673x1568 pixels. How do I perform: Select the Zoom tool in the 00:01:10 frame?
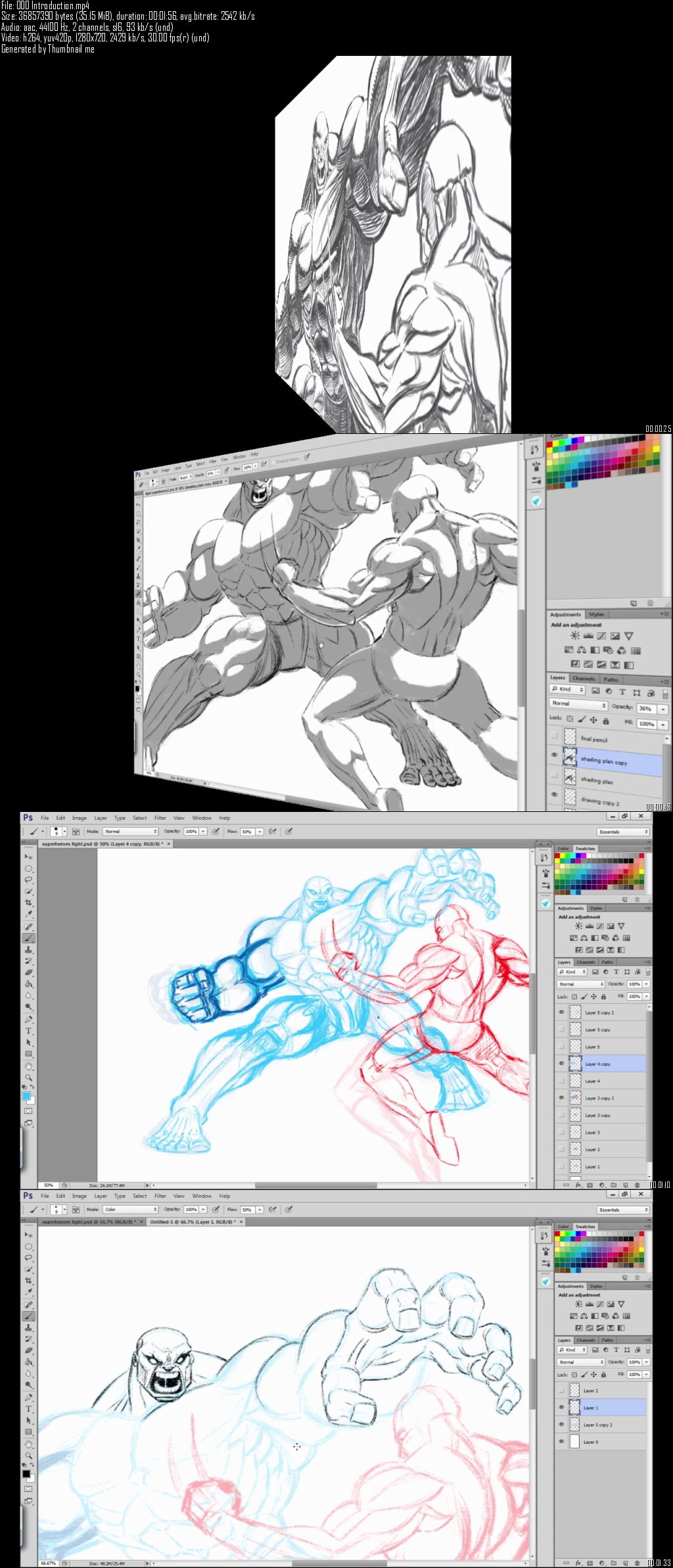click(x=29, y=1078)
